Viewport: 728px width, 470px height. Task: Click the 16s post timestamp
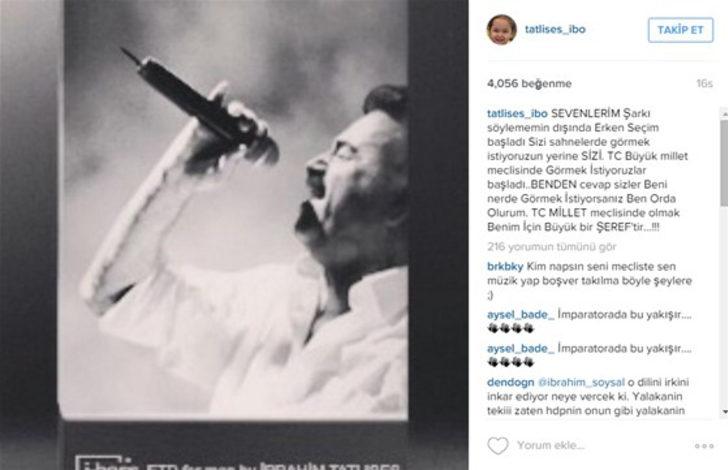tap(704, 84)
